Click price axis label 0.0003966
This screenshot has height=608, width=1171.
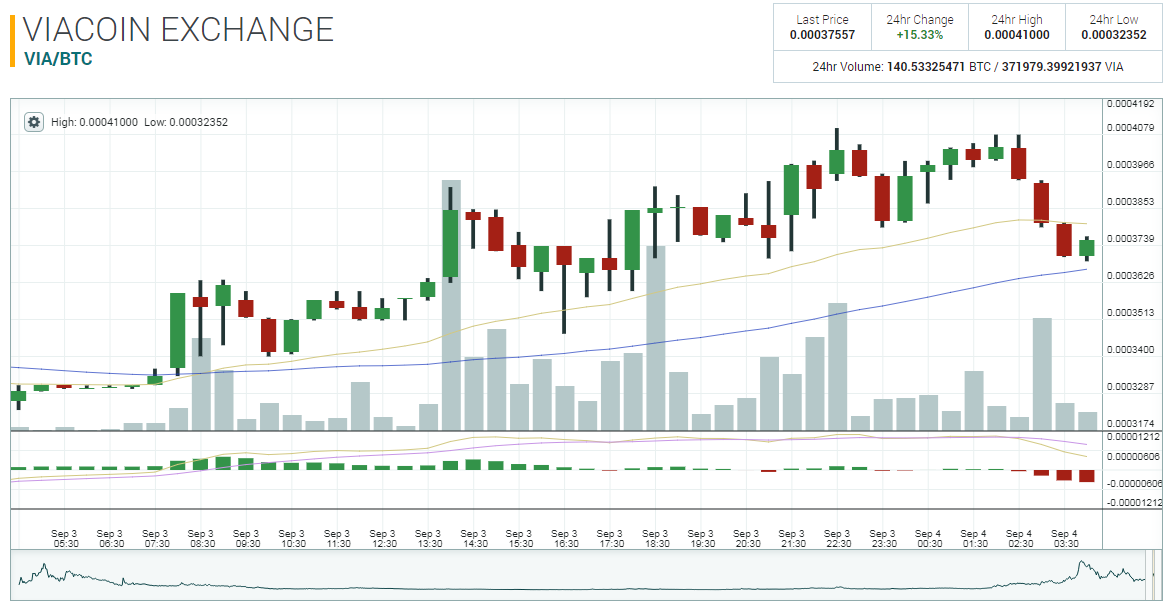tap(1130, 164)
